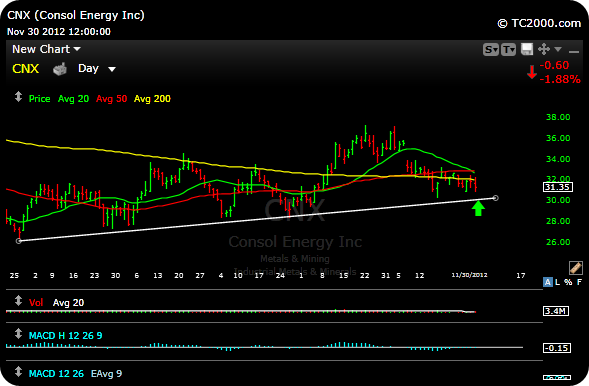Select the % percent scale toggle

[x=568, y=282]
